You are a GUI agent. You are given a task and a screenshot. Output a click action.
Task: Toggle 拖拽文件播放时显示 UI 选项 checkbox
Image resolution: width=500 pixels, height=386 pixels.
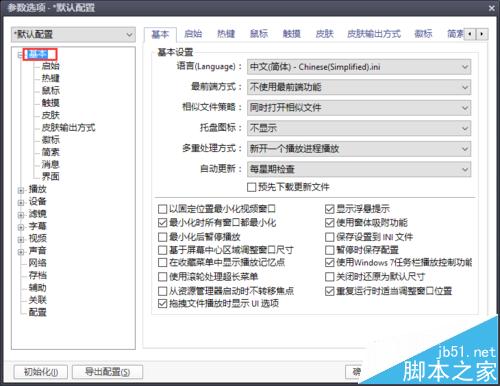pyautogui.click(x=162, y=303)
